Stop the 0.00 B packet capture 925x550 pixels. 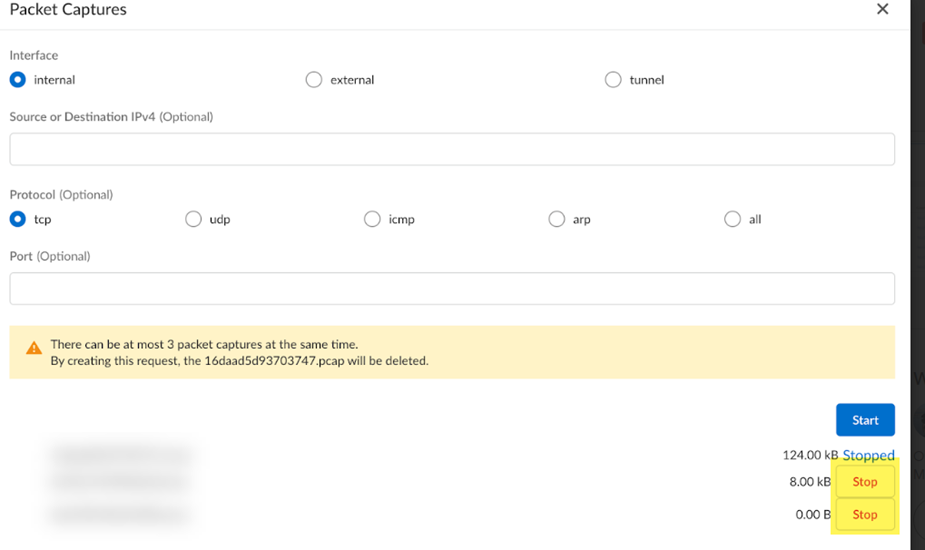pyautogui.click(x=865, y=515)
